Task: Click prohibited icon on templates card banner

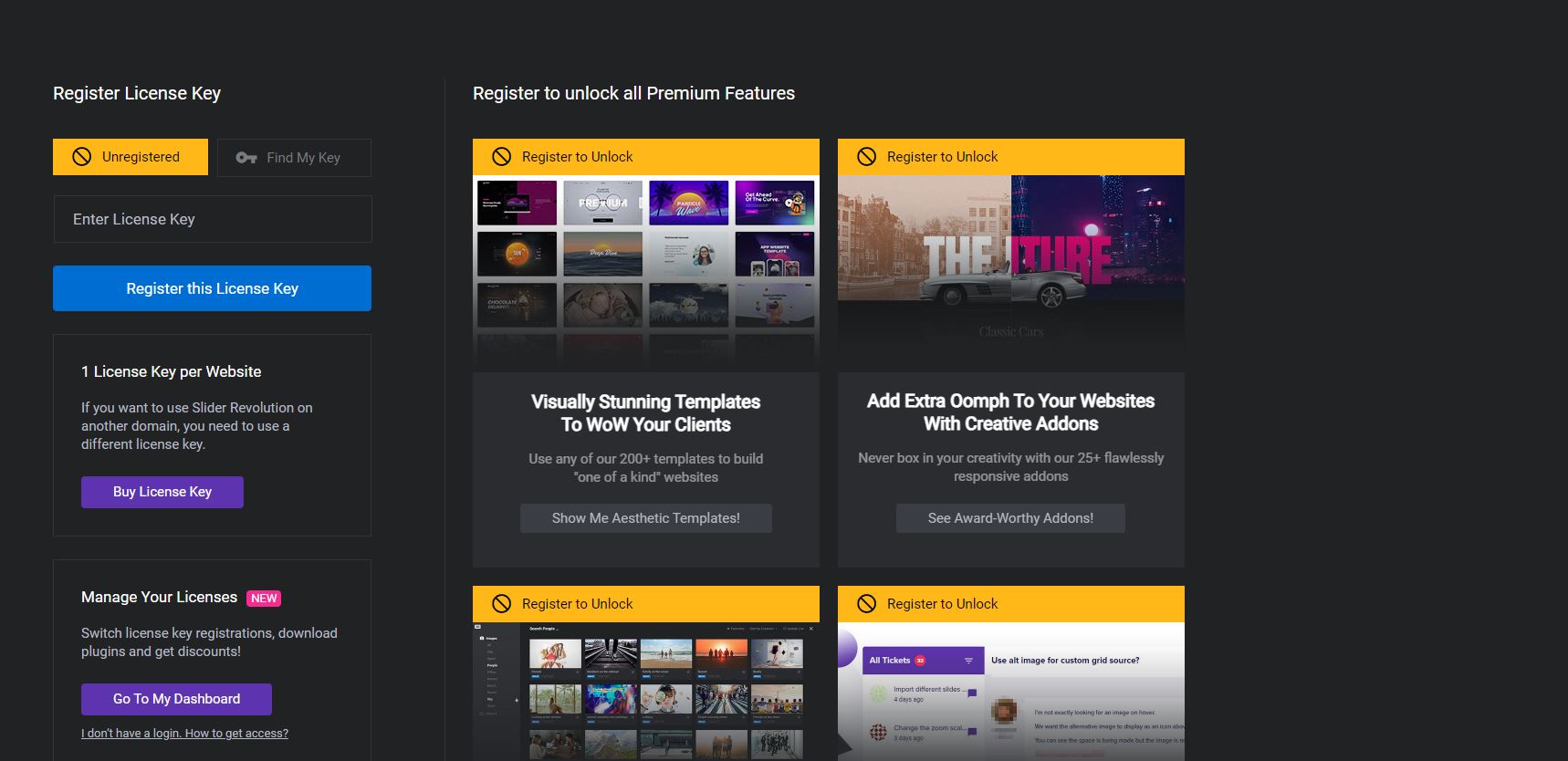Action: 502,157
